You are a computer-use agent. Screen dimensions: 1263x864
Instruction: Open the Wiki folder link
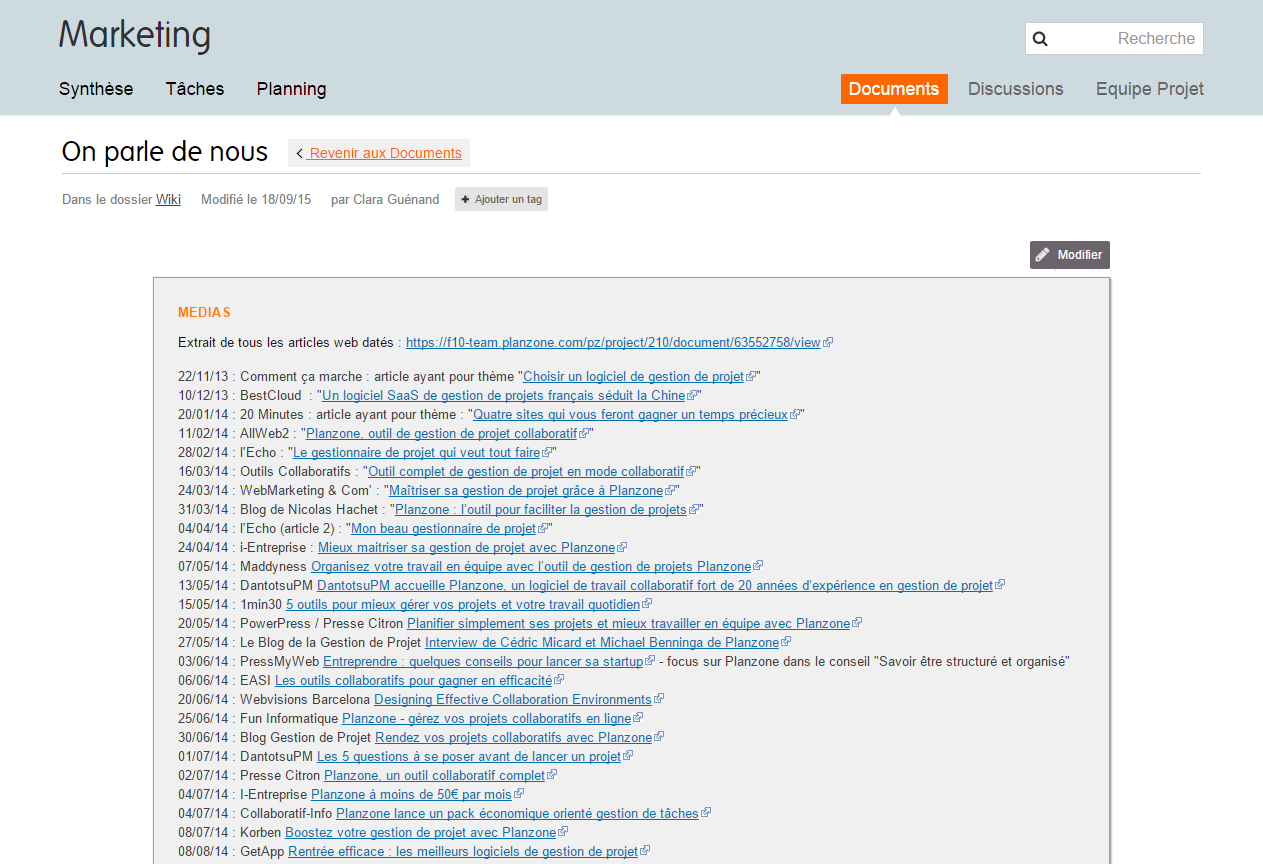point(168,199)
